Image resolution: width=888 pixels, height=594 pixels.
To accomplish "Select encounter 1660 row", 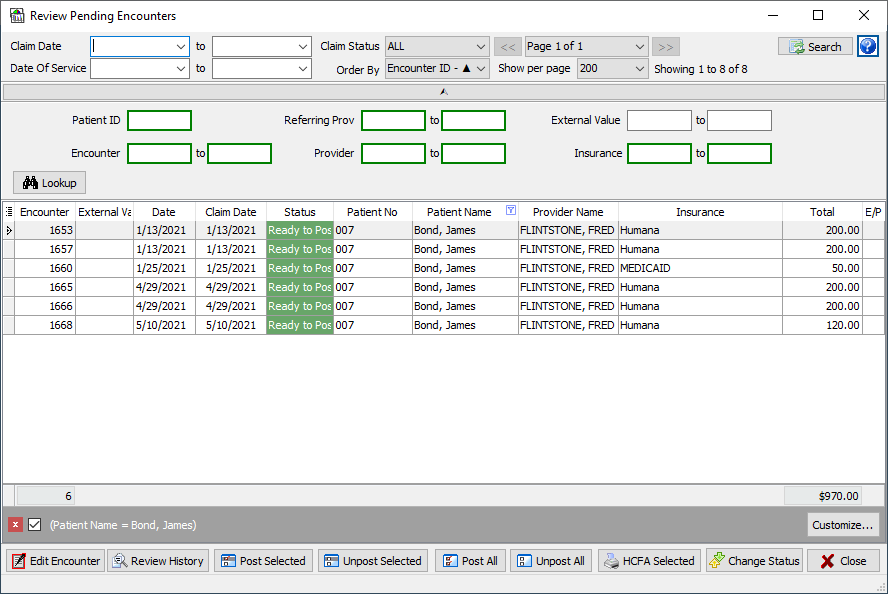I will [x=444, y=268].
